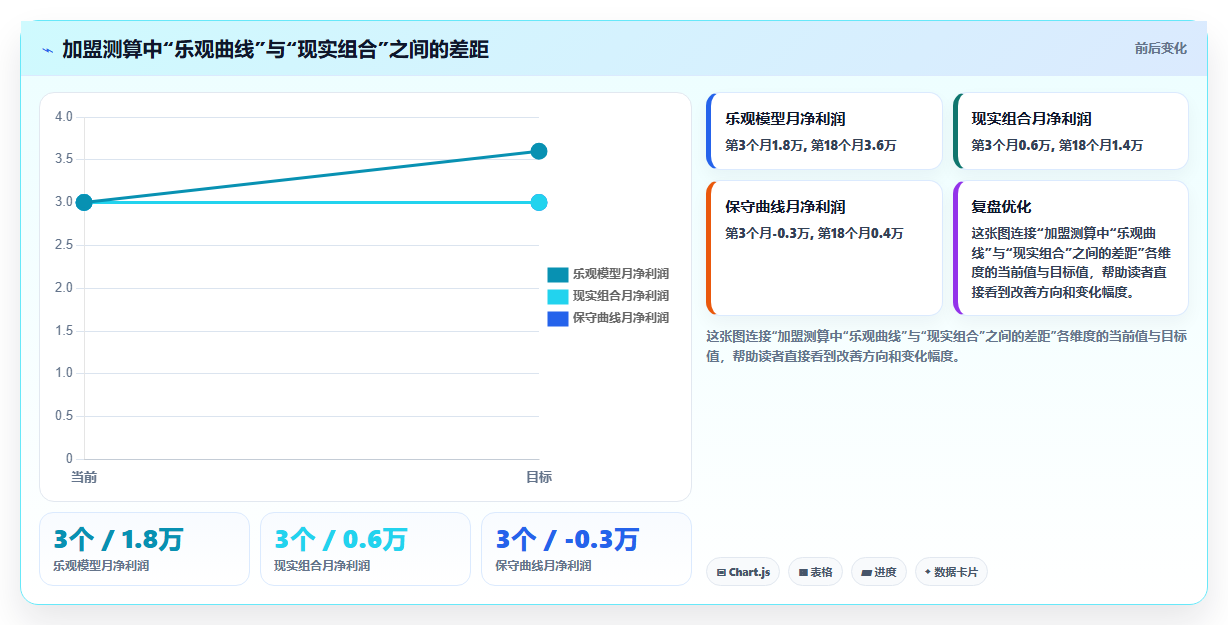Click the data point at 当前
The height and width of the screenshot is (625, 1228).
[x=84, y=202]
